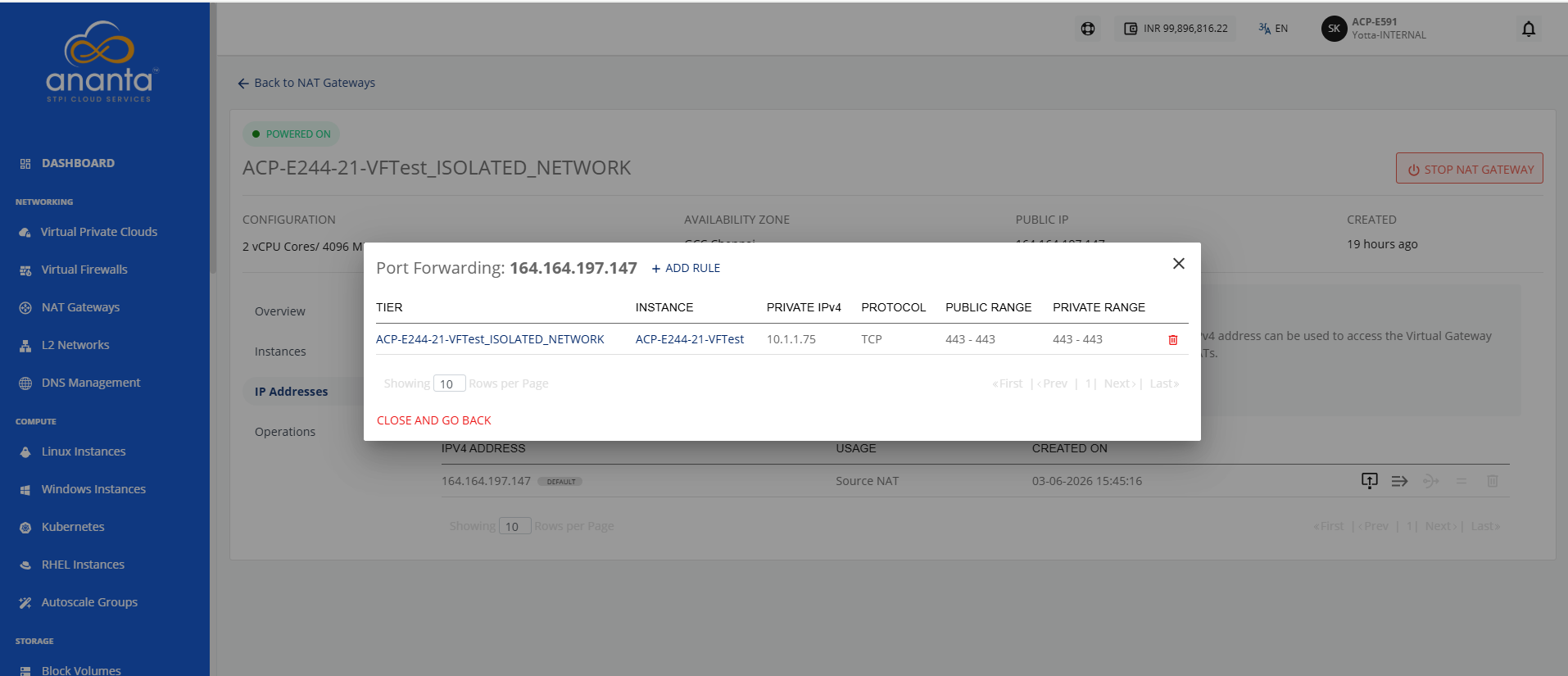Viewport: 1568px width, 676px height.
Task: Go to Virtual Firewalls
Action: 84,270
